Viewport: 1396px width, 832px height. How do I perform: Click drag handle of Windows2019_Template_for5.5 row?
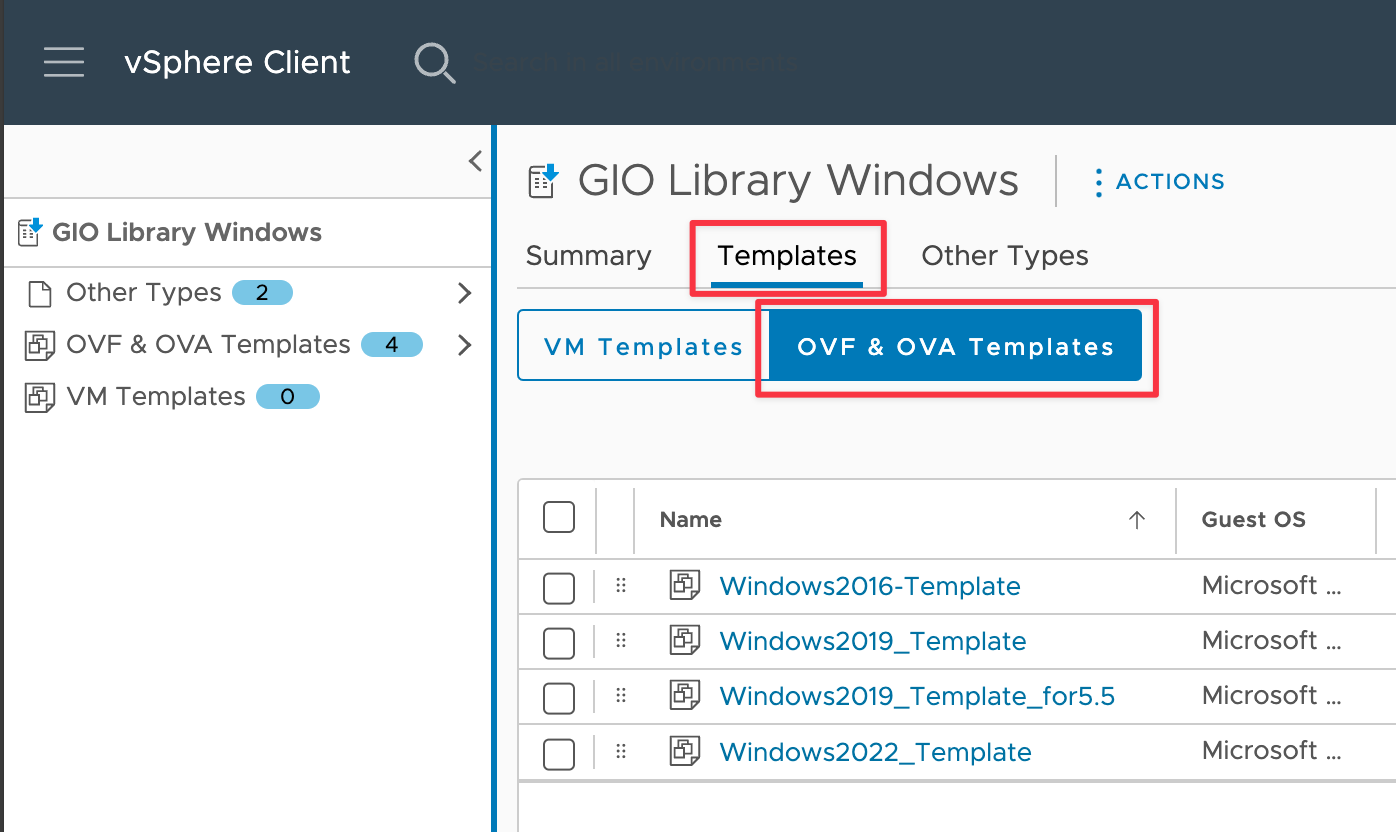(620, 695)
